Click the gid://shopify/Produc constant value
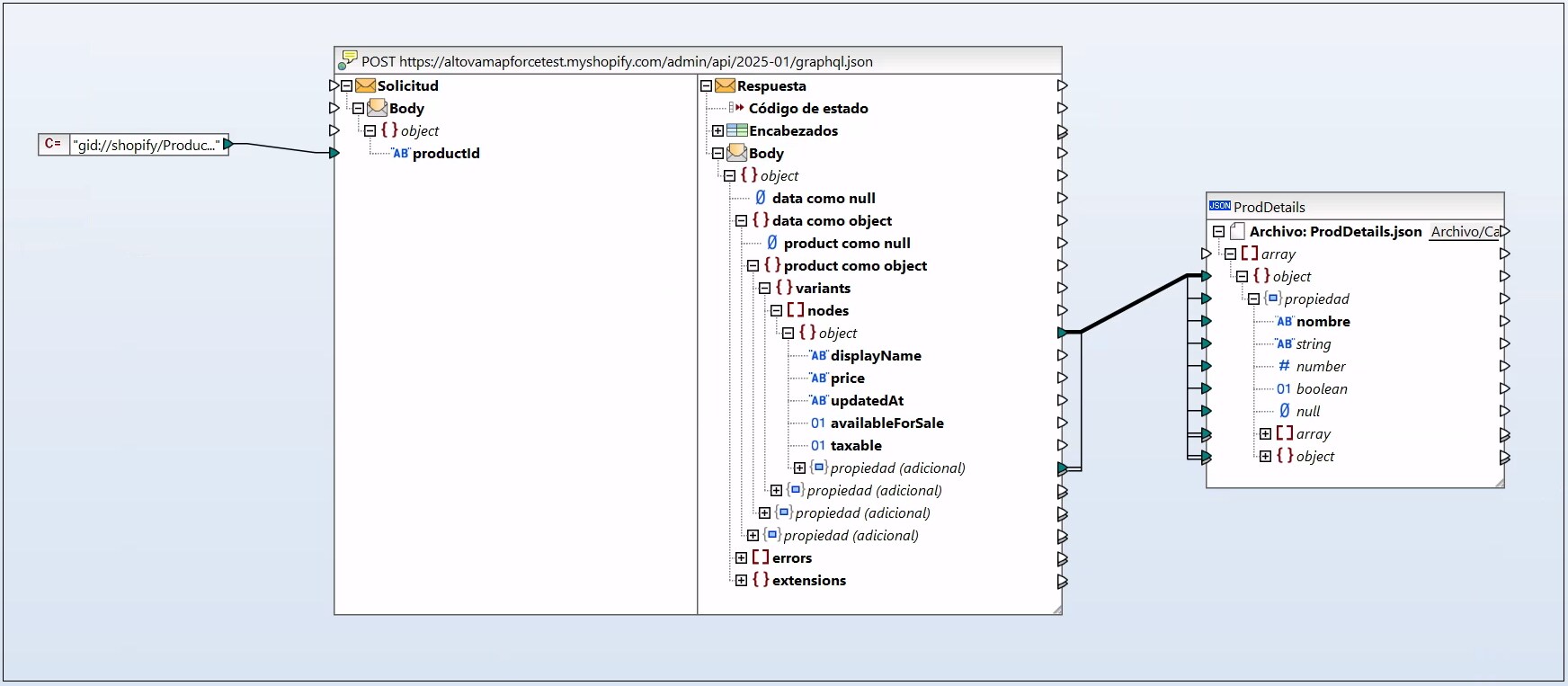This screenshot has height=686, width=1568. click(x=147, y=145)
